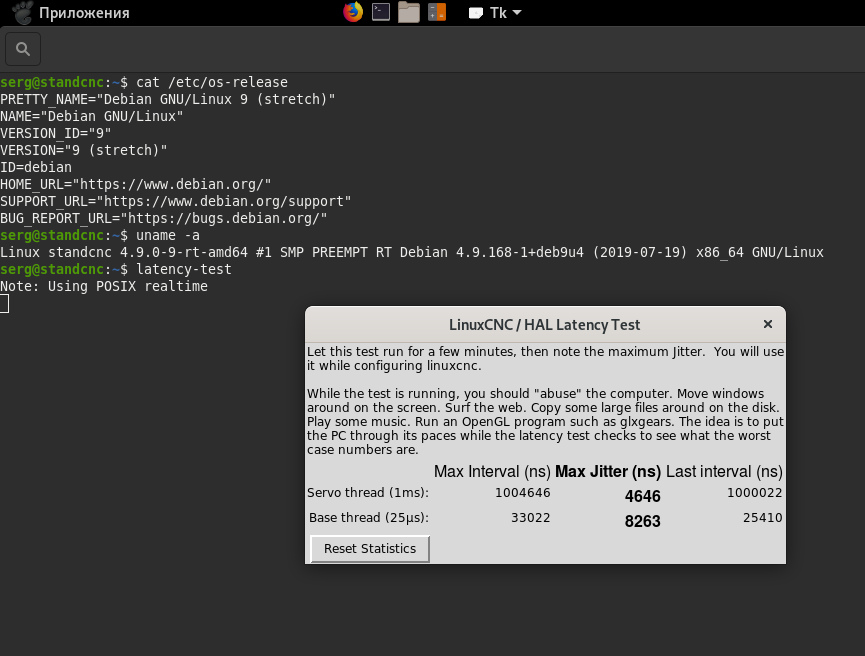865x656 pixels.
Task: Click the Reset Statistics button
Action: tap(370, 549)
